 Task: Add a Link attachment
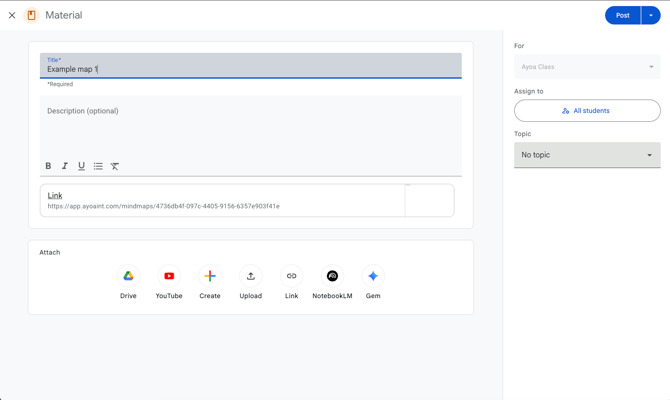pos(291,276)
